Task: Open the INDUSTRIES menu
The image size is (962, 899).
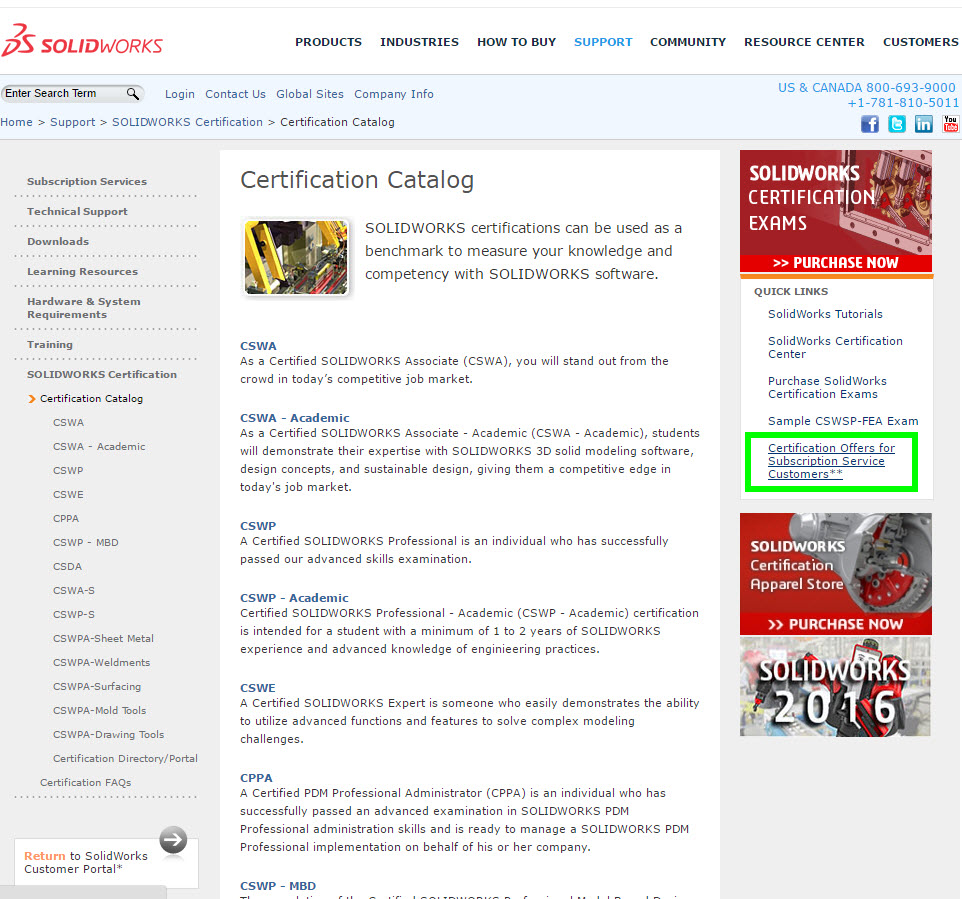Action: click(419, 42)
